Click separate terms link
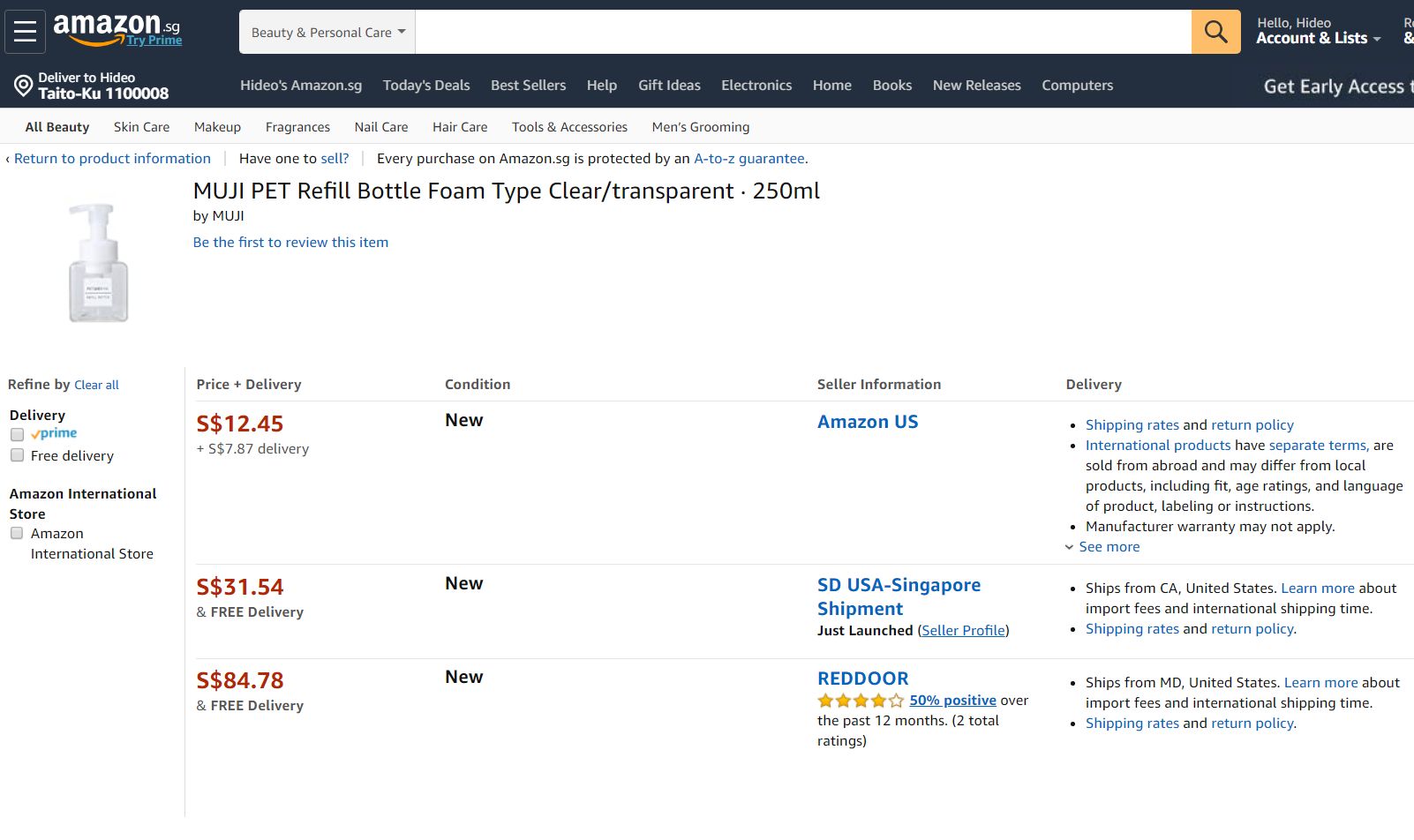Viewport: 1414px width, 840px height. [x=1319, y=446]
